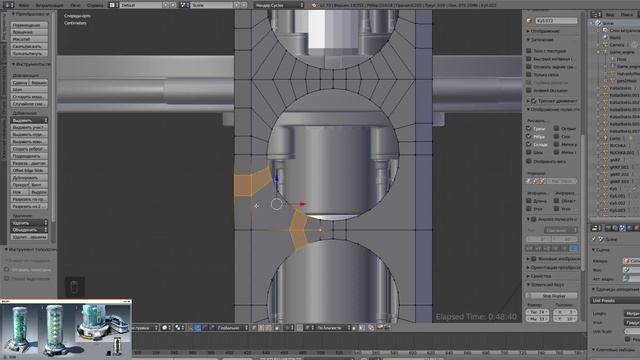Enable the Отображать веса checkbox

(529, 161)
